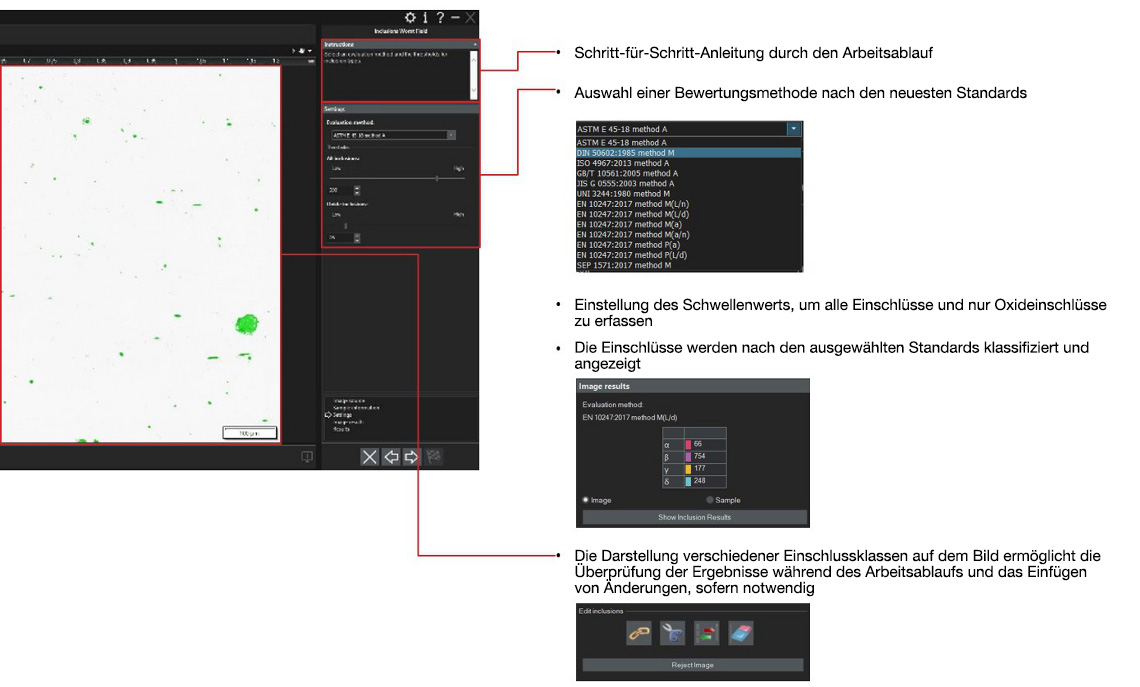Open the settings gear icon

410,17
